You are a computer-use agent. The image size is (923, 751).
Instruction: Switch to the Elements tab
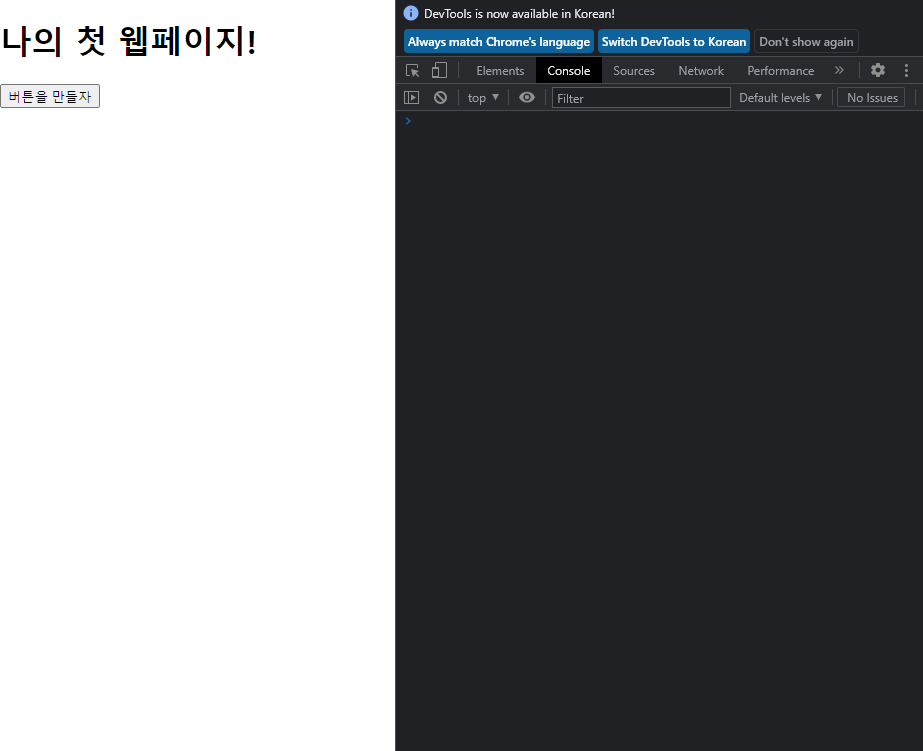pyautogui.click(x=500, y=71)
